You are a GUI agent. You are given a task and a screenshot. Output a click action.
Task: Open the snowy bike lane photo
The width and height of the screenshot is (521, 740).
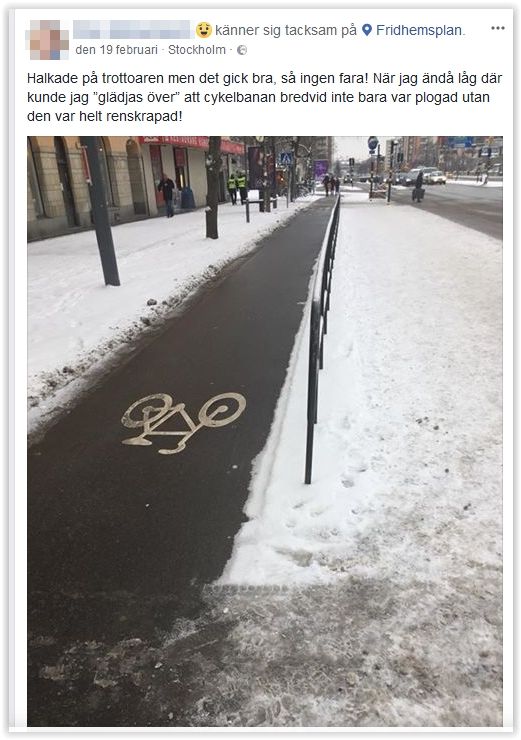point(265,431)
